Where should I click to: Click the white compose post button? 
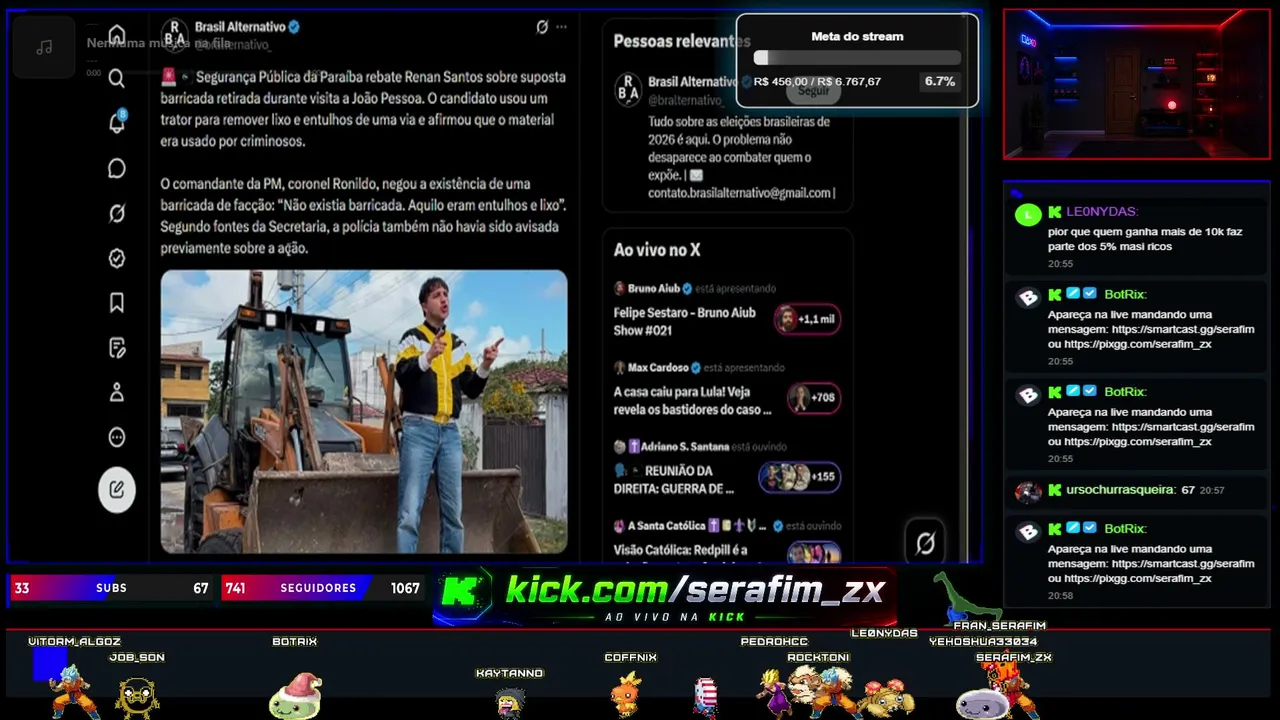coord(117,490)
